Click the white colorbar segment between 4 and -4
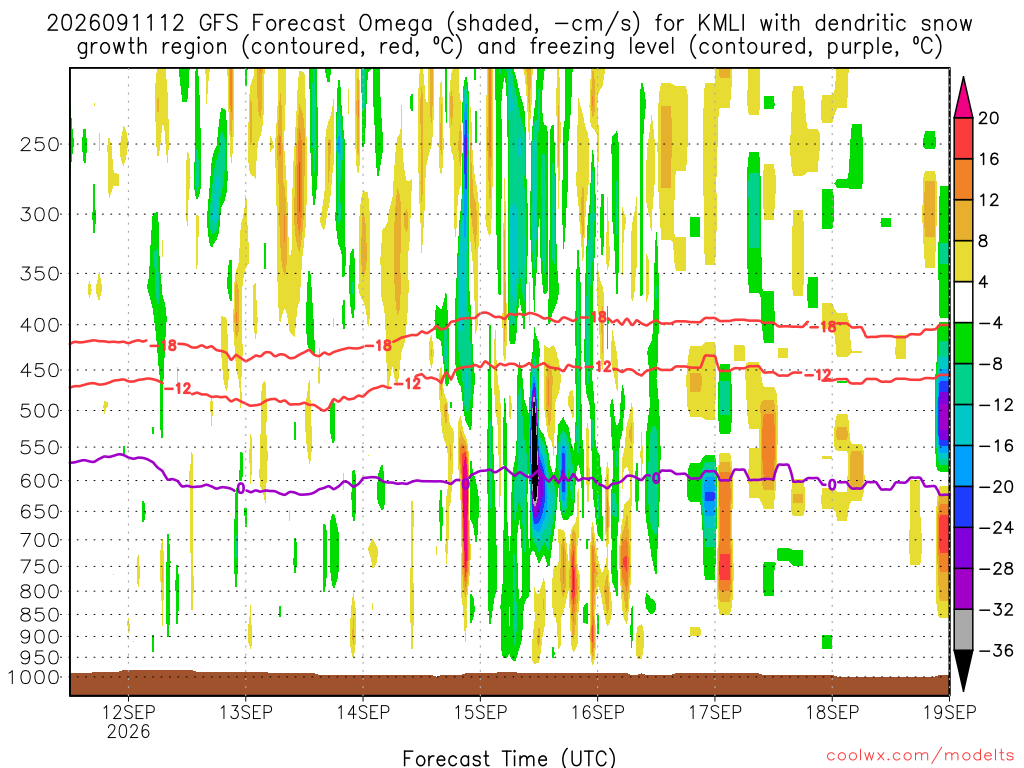This screenshot has width=1024, height=768. 963,302
